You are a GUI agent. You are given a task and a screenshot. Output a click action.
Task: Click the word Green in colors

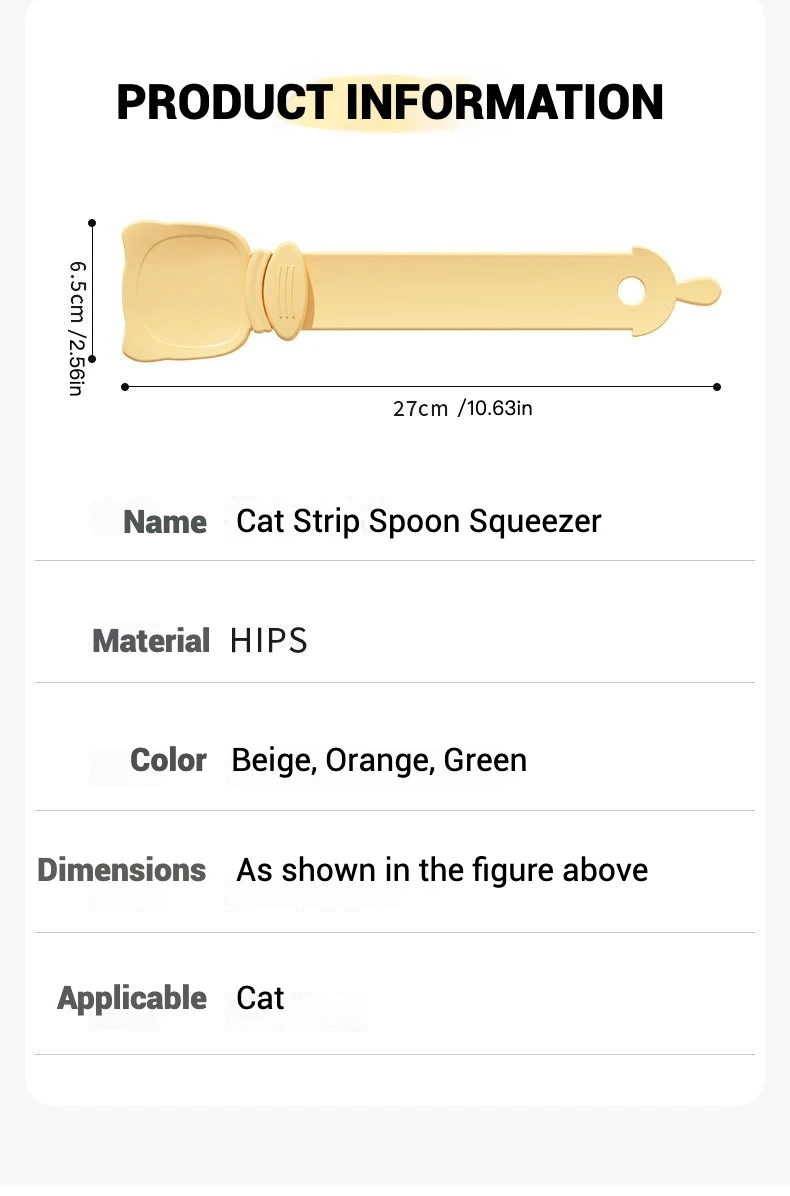click(485, 760)
